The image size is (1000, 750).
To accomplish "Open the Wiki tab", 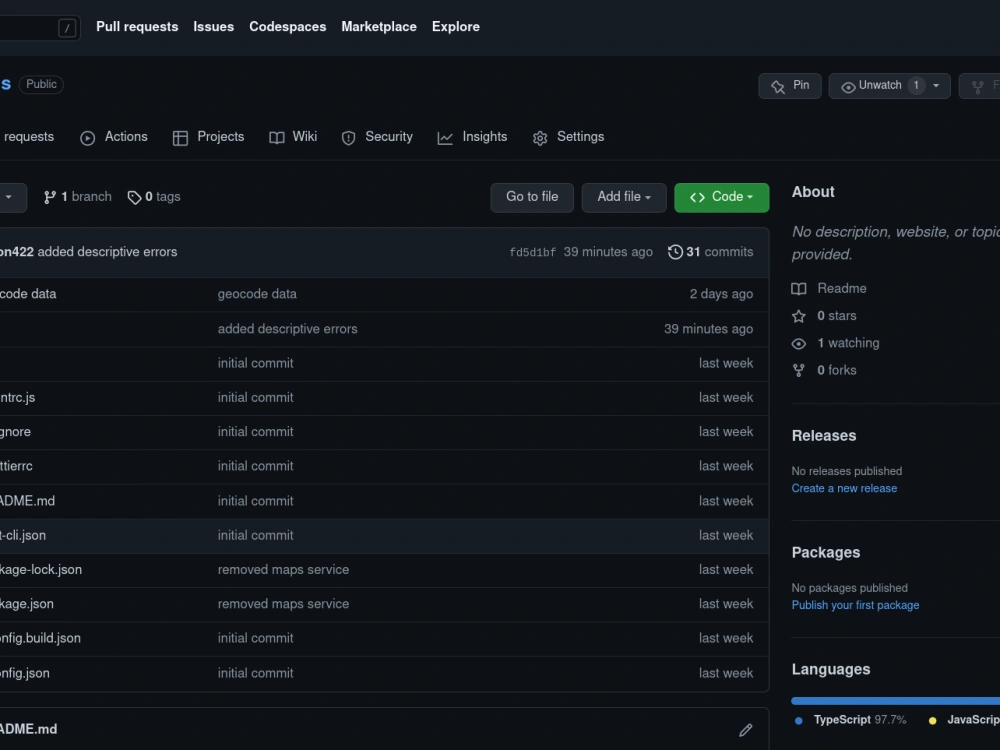I will click(293, 137).
